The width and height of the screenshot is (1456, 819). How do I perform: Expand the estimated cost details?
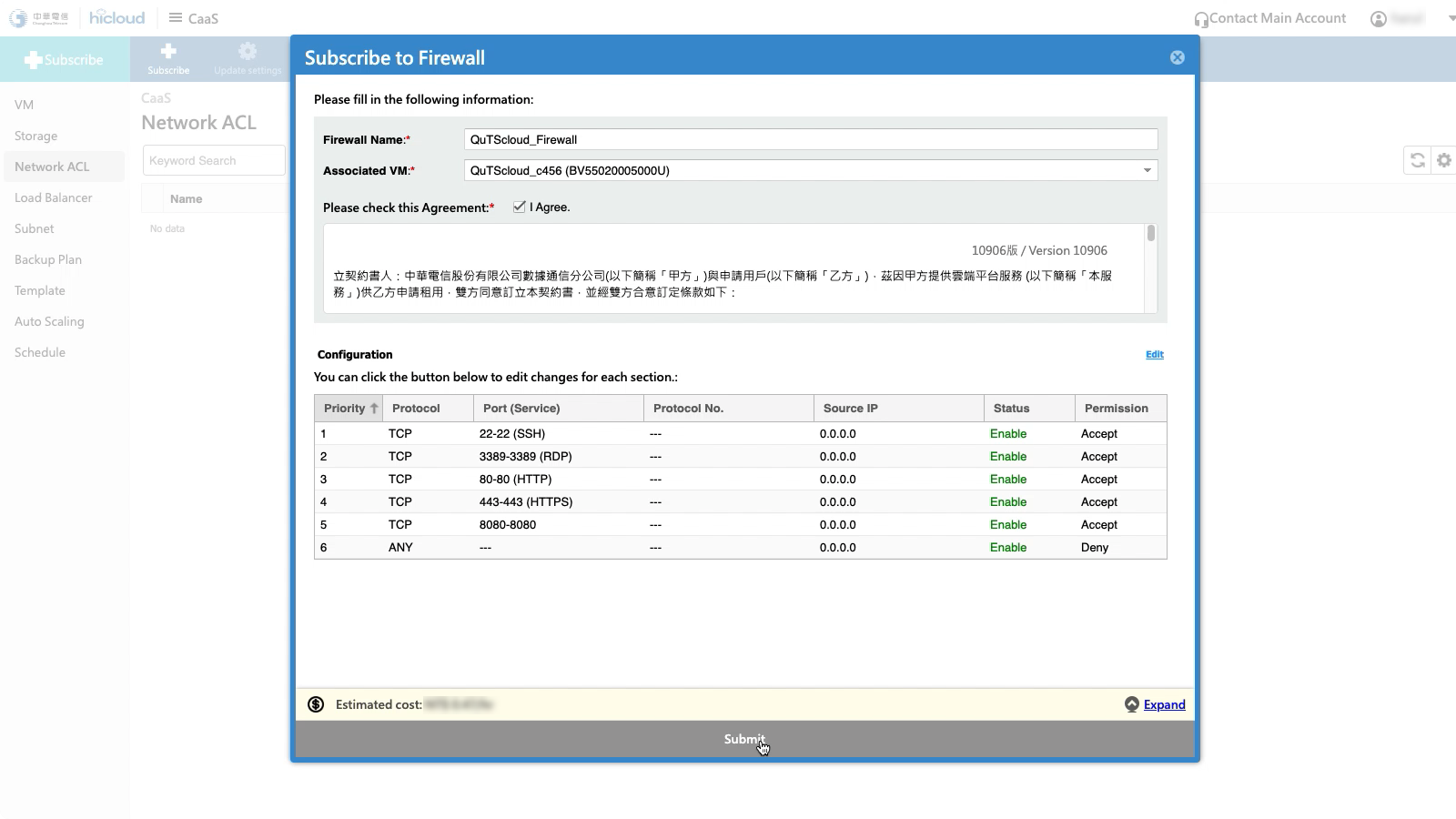[1164, 704]
